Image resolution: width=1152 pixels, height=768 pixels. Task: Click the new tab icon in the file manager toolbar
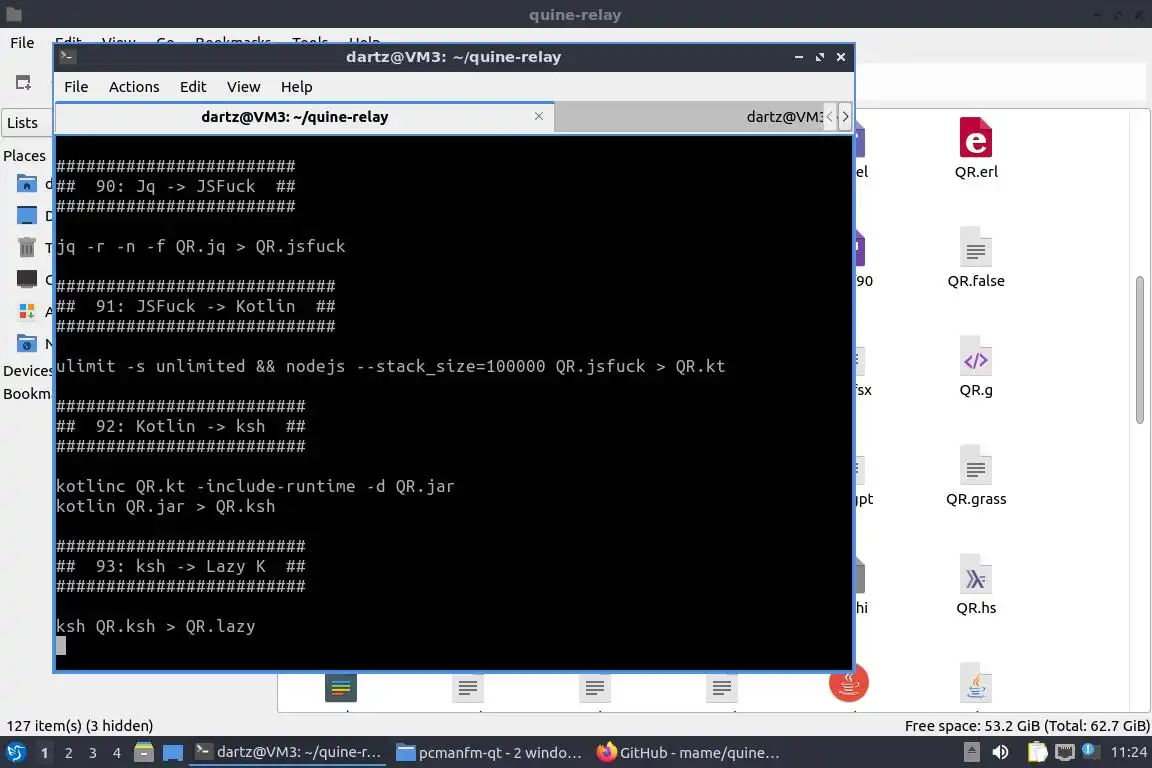(24, 82)
